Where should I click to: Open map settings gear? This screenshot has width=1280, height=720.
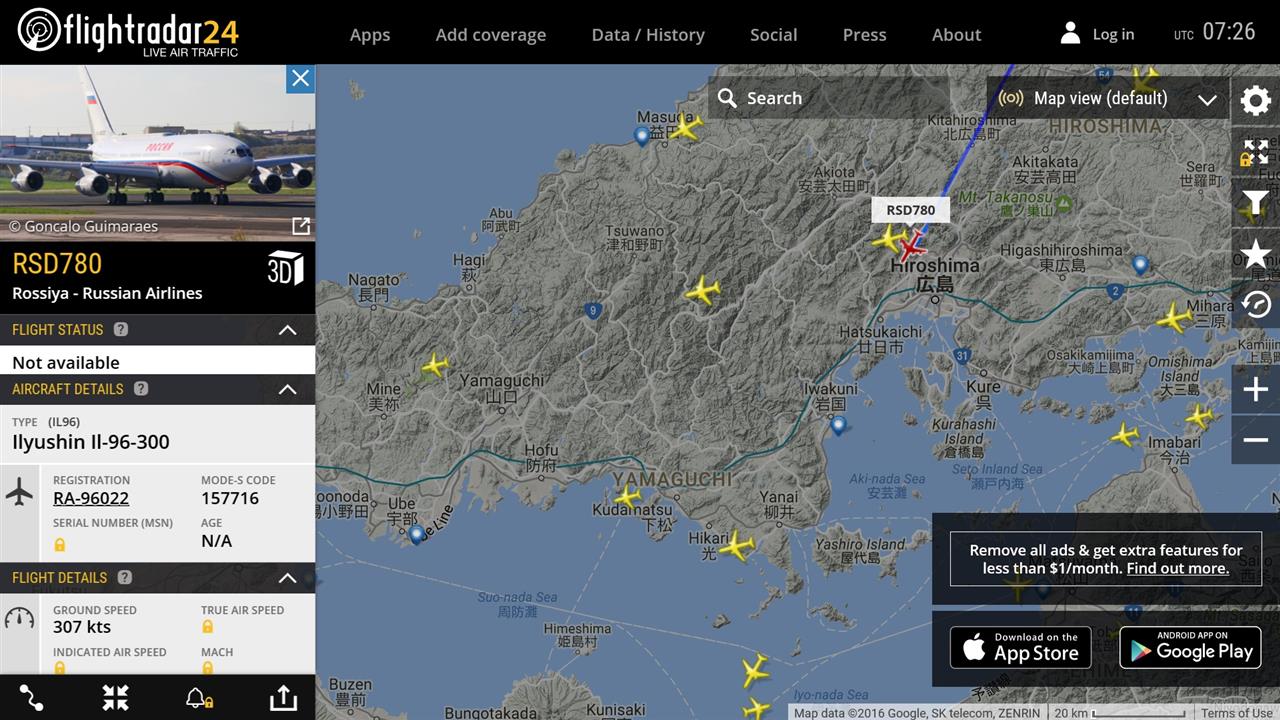click(x=1256, y=100)
